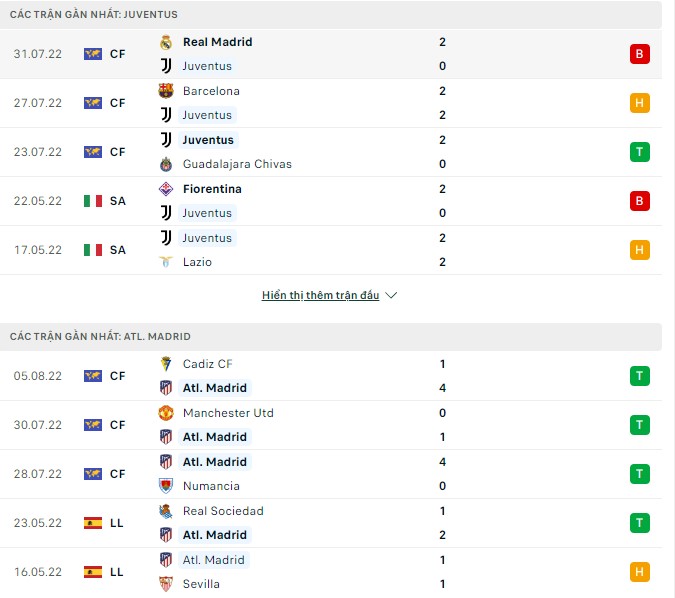Click the Fiorentina club crest
Viewport: 675px width, 598px height.
[166, 189]
